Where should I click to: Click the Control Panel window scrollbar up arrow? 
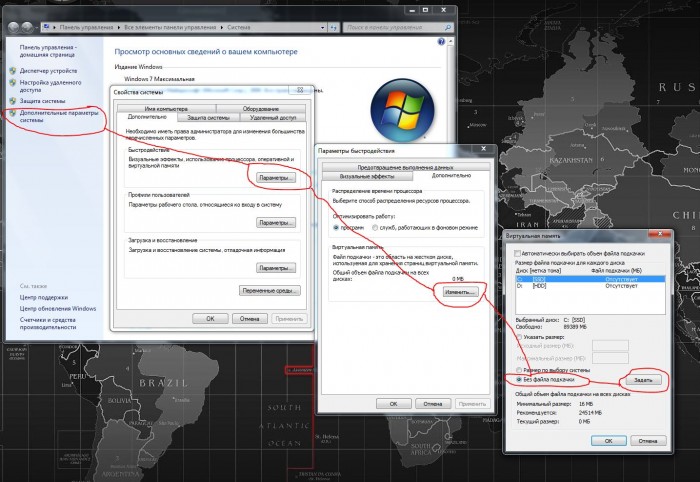pos(450,41)
